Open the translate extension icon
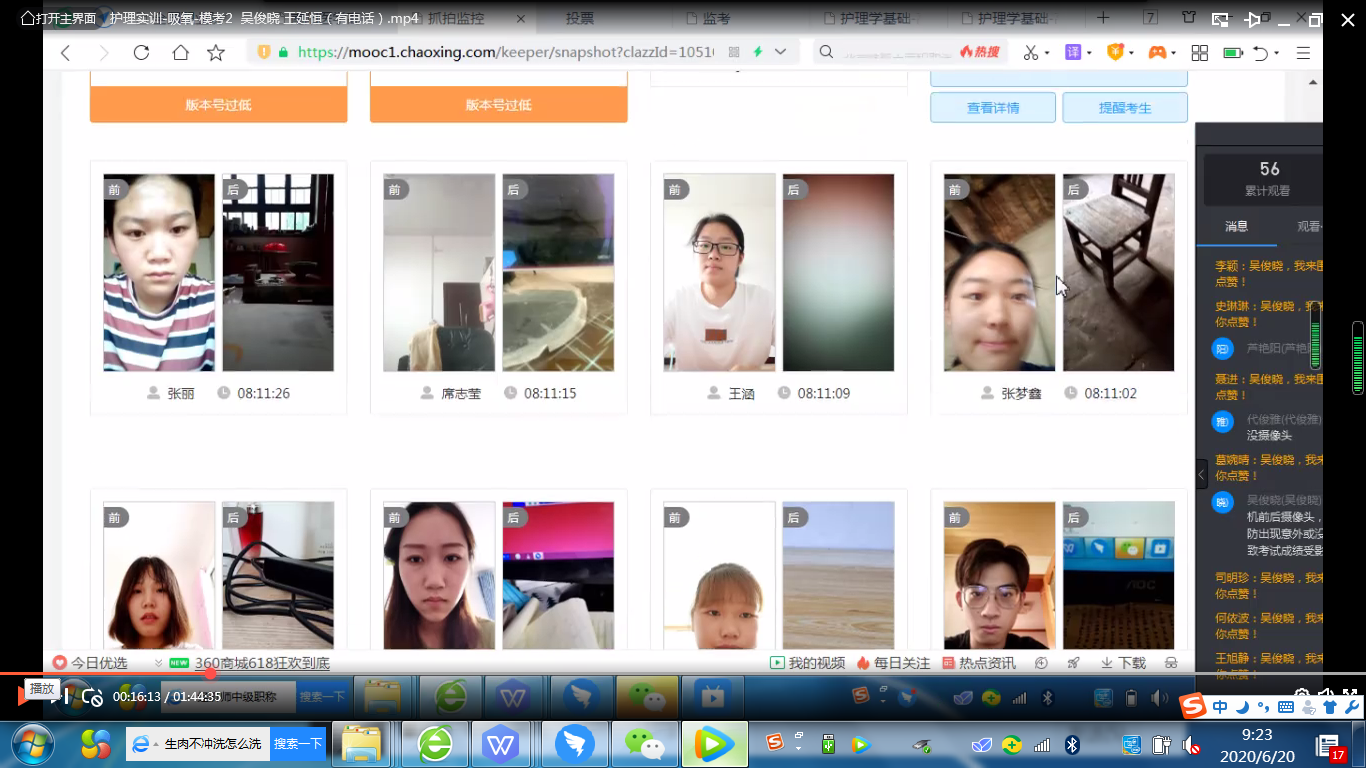The width and height of the screenshot is (1366, 768). [x=1073, y=53]
